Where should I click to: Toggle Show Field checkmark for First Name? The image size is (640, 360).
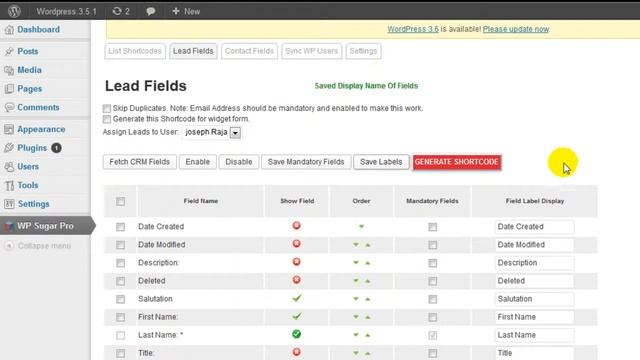pos(297,316)
